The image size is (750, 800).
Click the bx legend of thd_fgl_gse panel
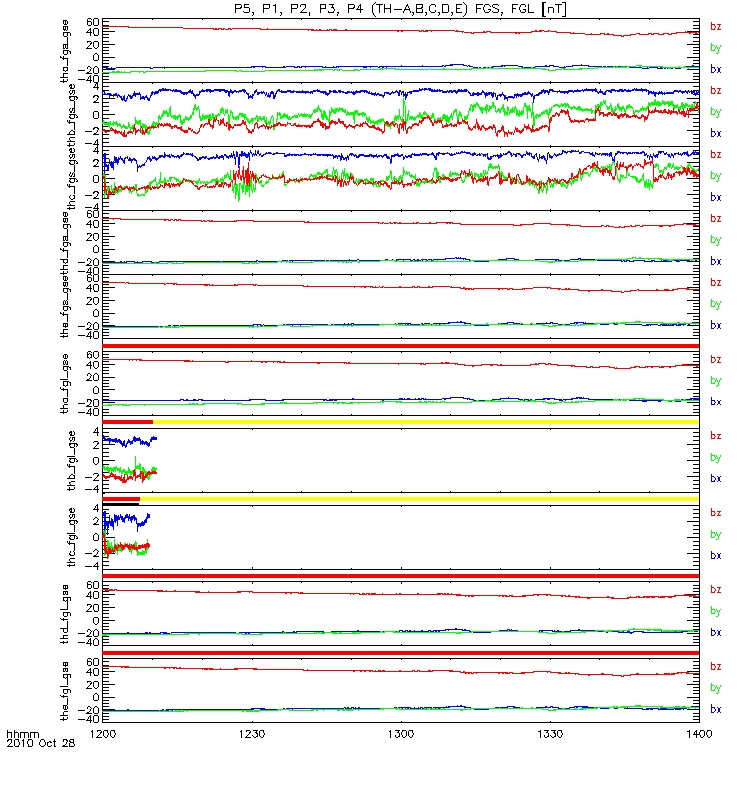[716, 633]
